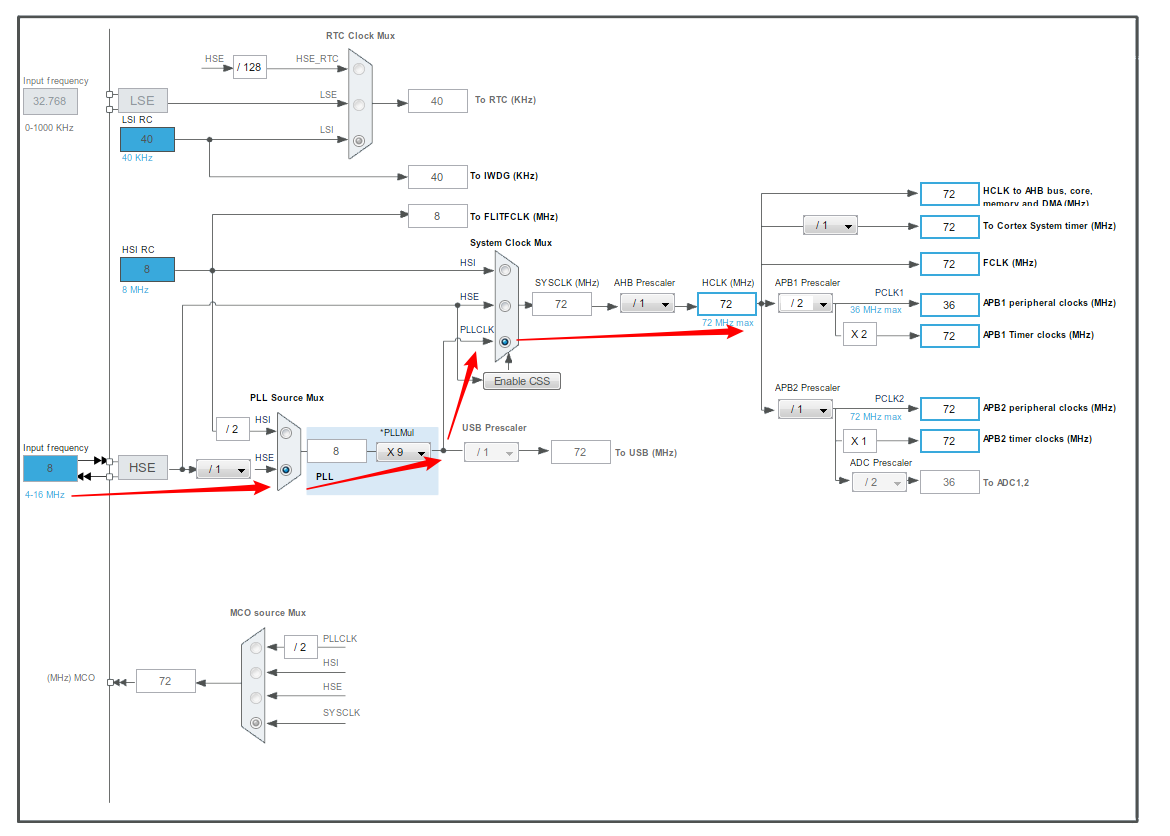Open the ADC Prescaler dropdown
Viewport: 1170px width, 836px height.
coord(878,481)
